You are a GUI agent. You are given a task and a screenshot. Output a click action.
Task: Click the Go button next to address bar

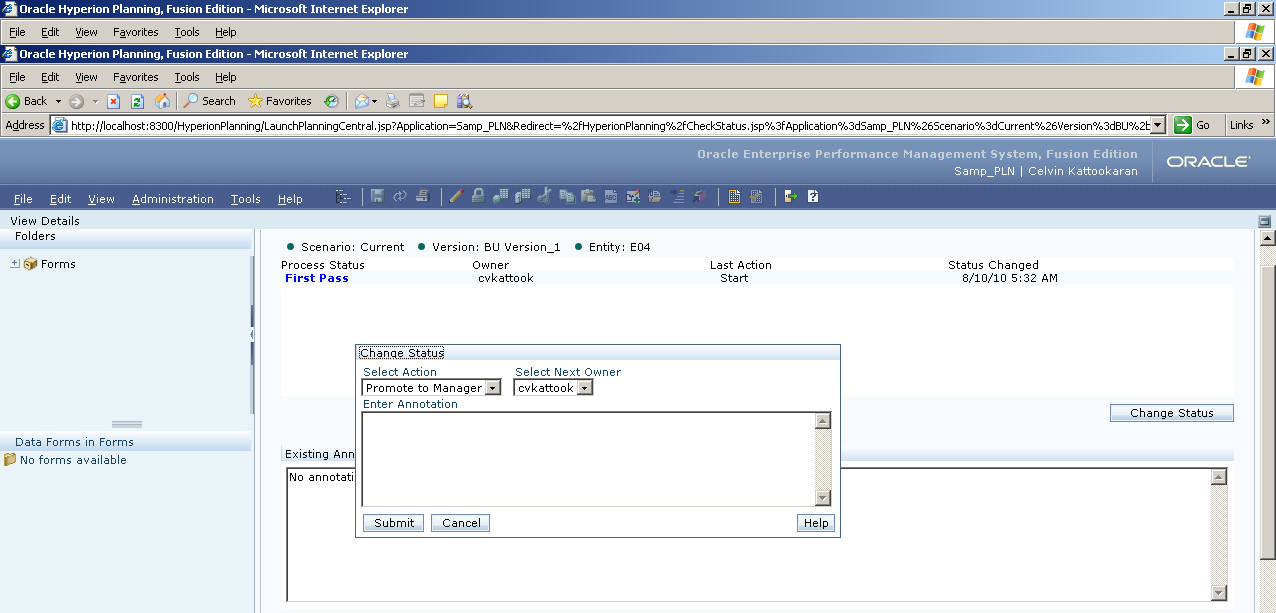[1194, 125]
